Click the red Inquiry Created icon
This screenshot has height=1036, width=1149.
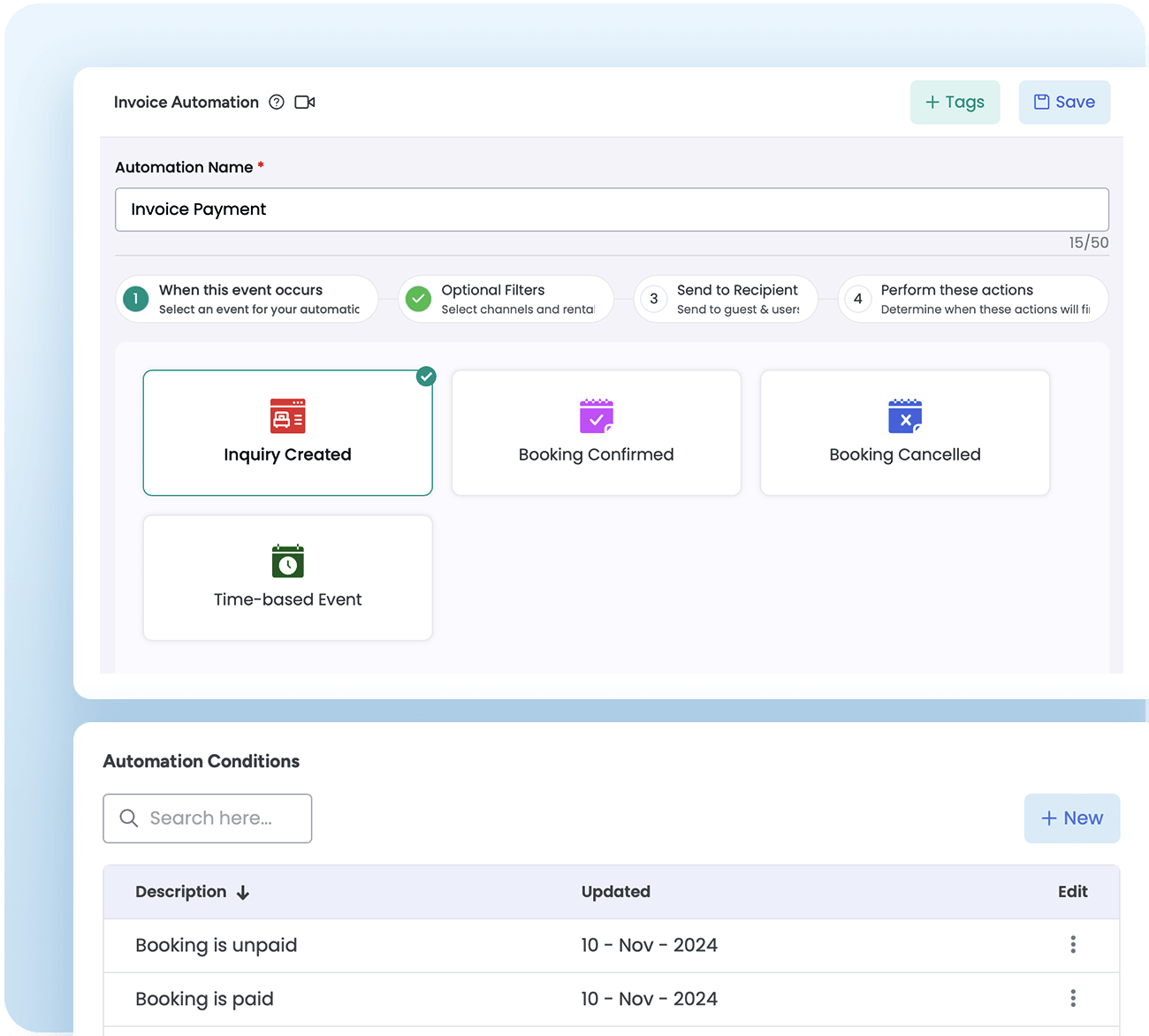click(x=287, y=415)
